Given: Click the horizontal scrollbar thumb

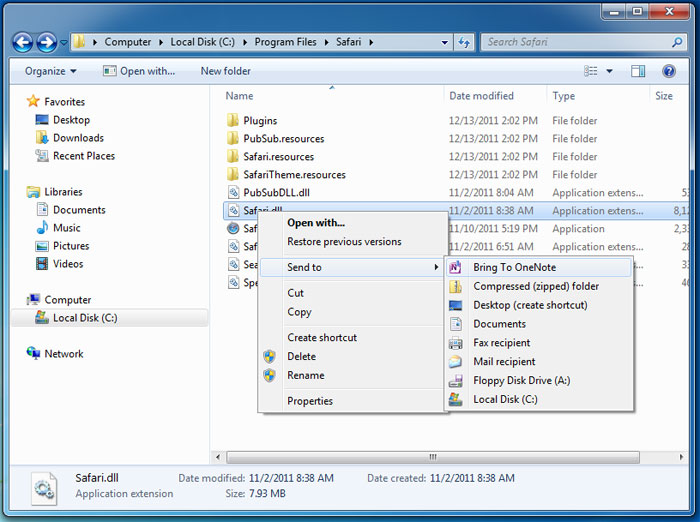Looking at the screenshot, I should pos(433,457).
